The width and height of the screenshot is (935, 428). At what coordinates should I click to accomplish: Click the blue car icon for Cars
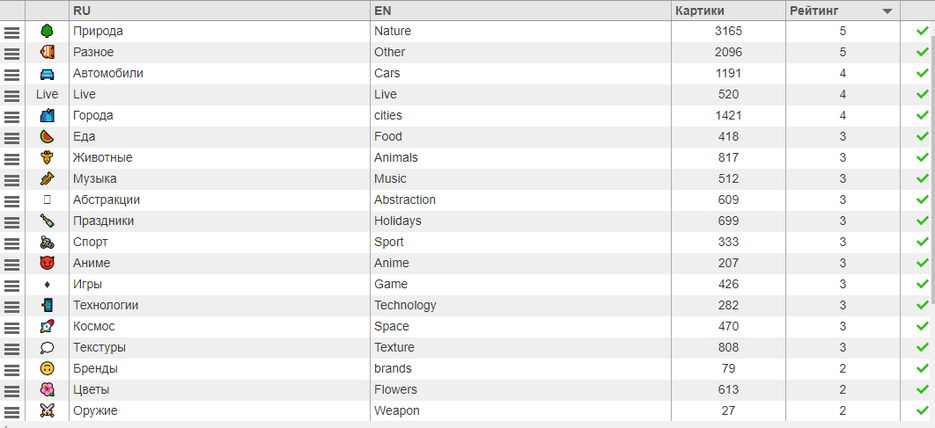pos(47,73)
